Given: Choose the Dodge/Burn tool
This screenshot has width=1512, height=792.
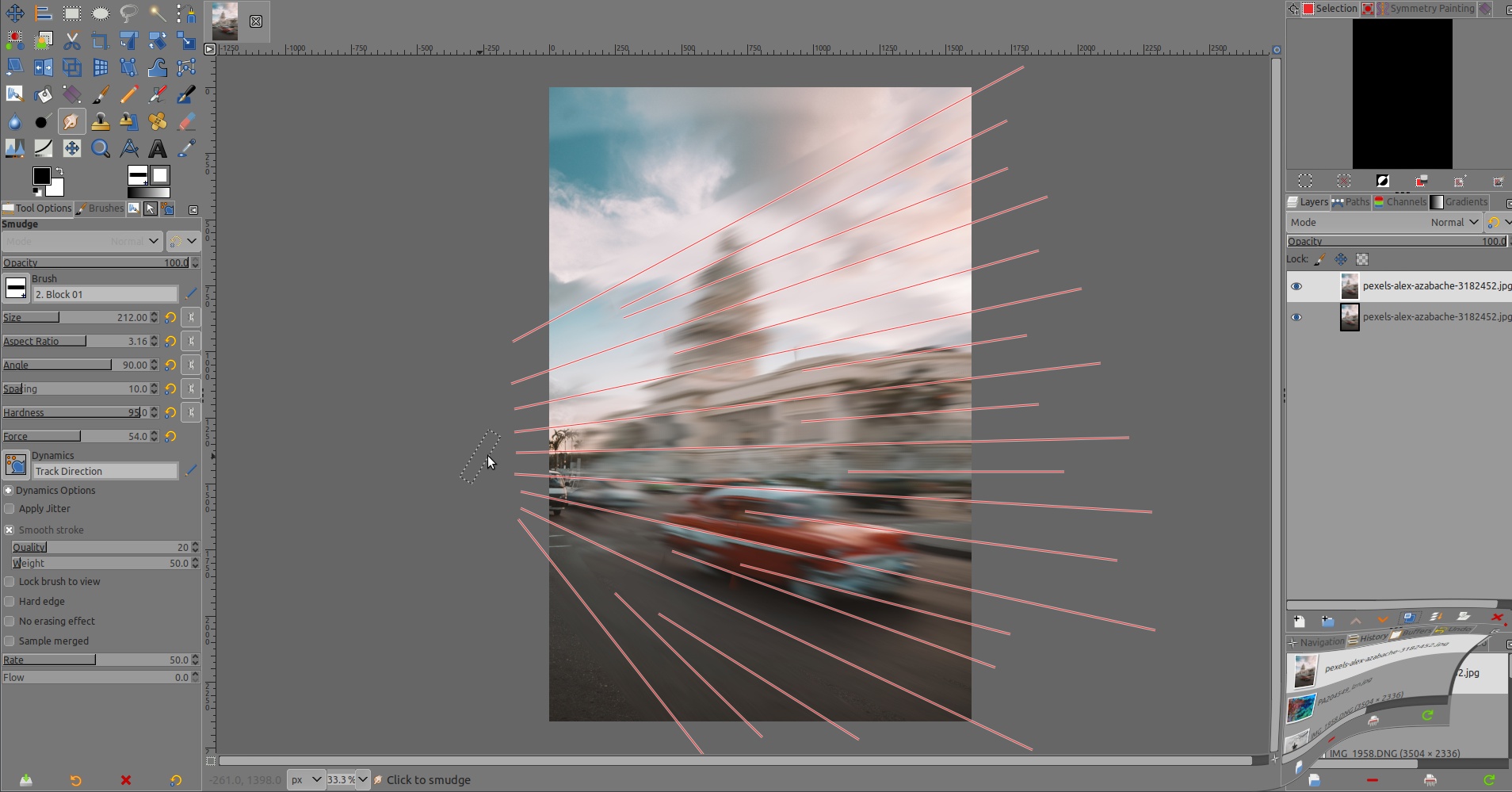Looking at the screenshot, I should pyautogui.click(x=44, y=121).
